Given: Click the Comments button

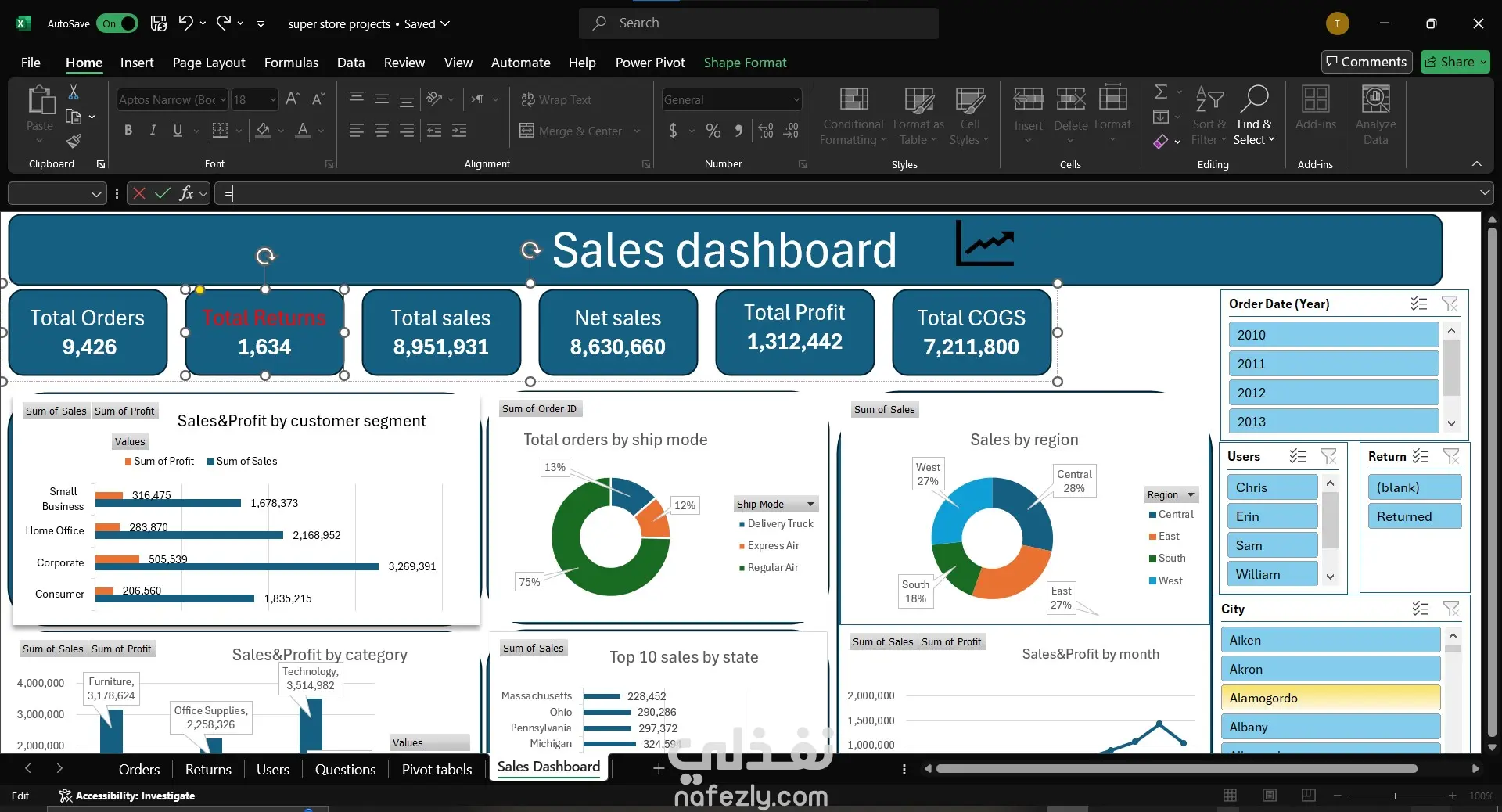Looking at the screenshot, I should [1367, 62].
